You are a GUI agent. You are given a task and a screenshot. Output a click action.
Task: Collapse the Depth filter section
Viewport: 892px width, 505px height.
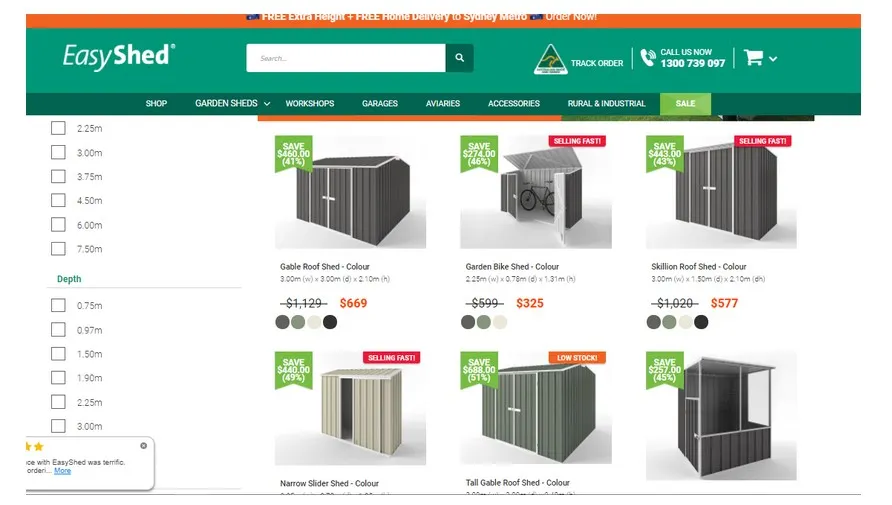[69, 279]
